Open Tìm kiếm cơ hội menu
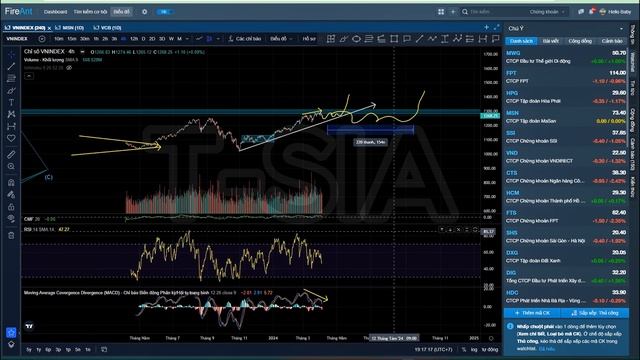Screen dimensions: 640x360 [x=90, y=12]
